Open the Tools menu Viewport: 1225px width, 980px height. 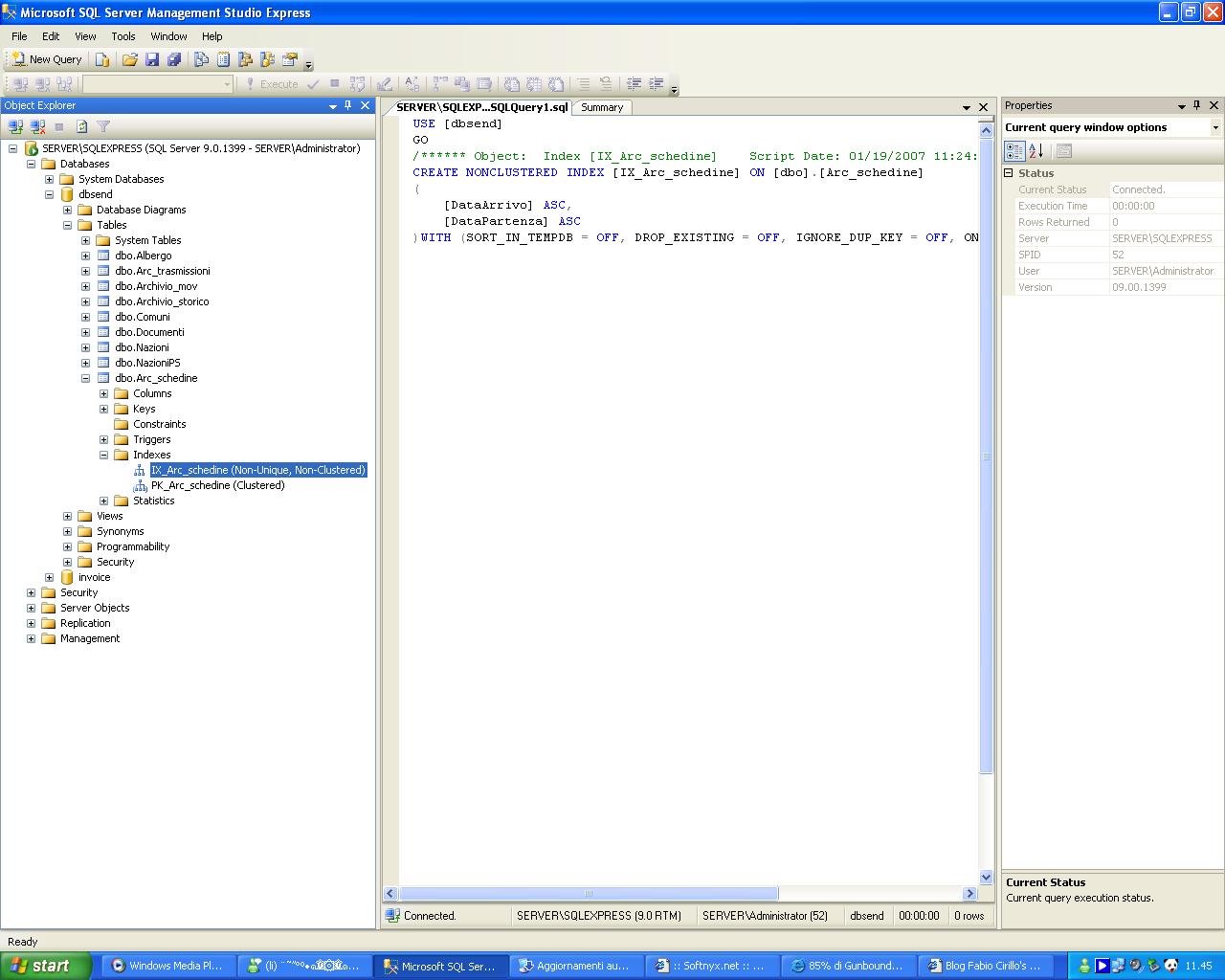123,36
